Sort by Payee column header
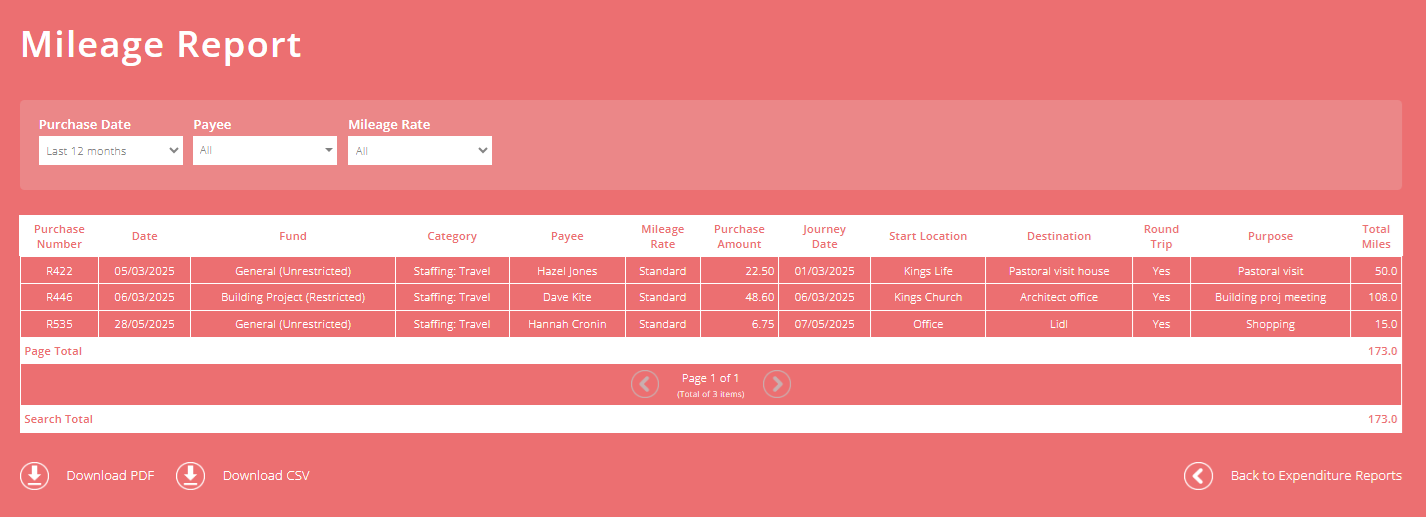1426x517 pixels. (x=567, y=237)
